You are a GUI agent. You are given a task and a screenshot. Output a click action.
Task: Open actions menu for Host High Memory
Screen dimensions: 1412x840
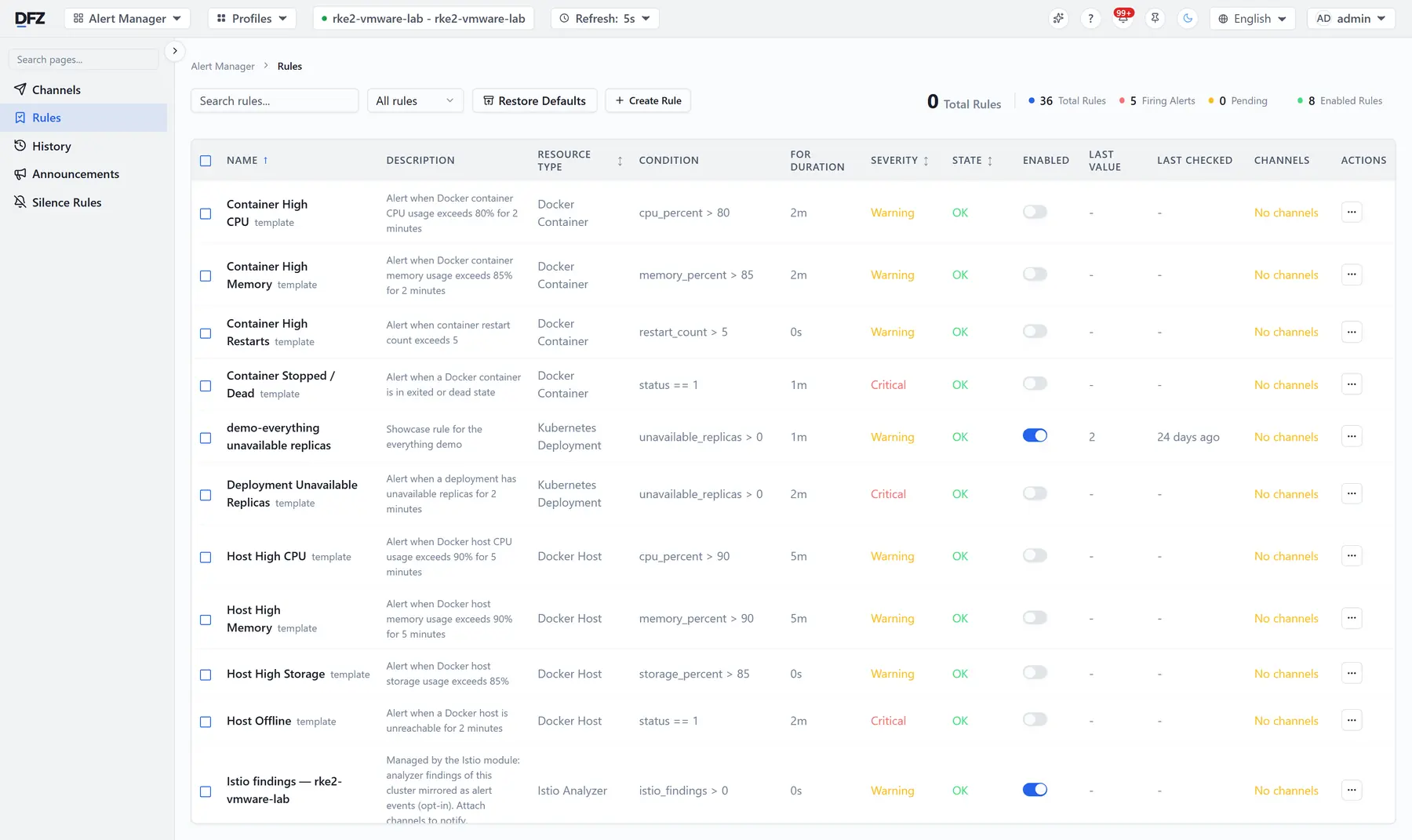(x=1351, y=618)
